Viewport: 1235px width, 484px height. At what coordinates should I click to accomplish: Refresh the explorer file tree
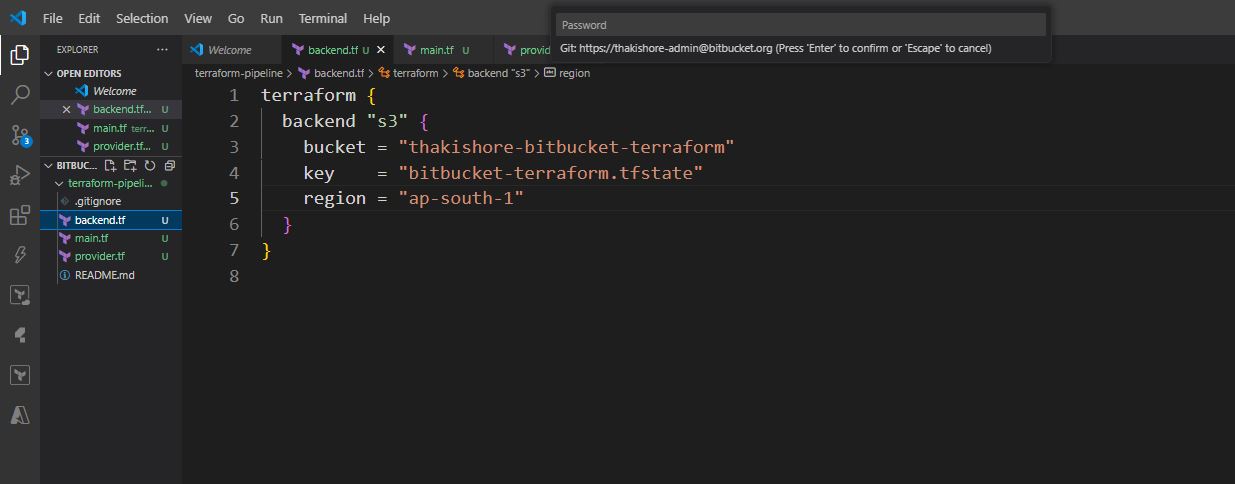[x=149, y=165]
